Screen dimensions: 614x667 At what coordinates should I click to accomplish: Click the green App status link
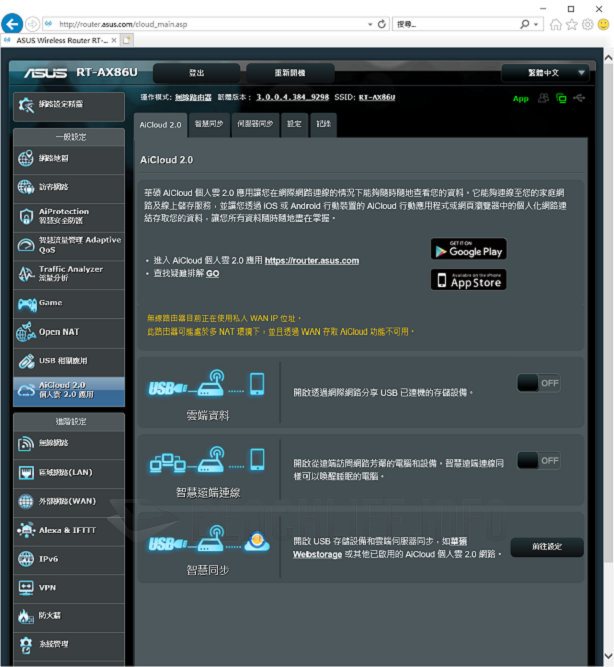(x=520, y=99)
